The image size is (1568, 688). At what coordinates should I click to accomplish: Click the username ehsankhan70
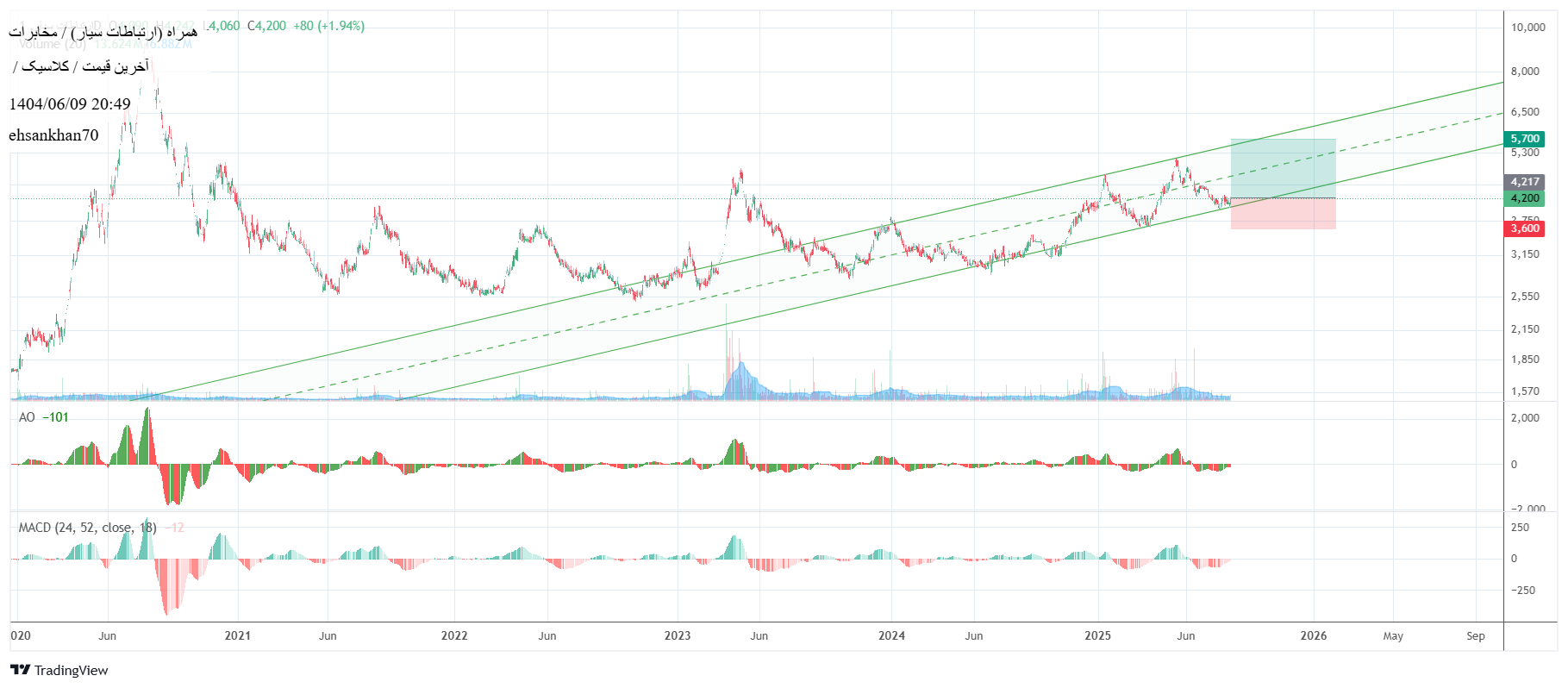click(x=53, y=135)
